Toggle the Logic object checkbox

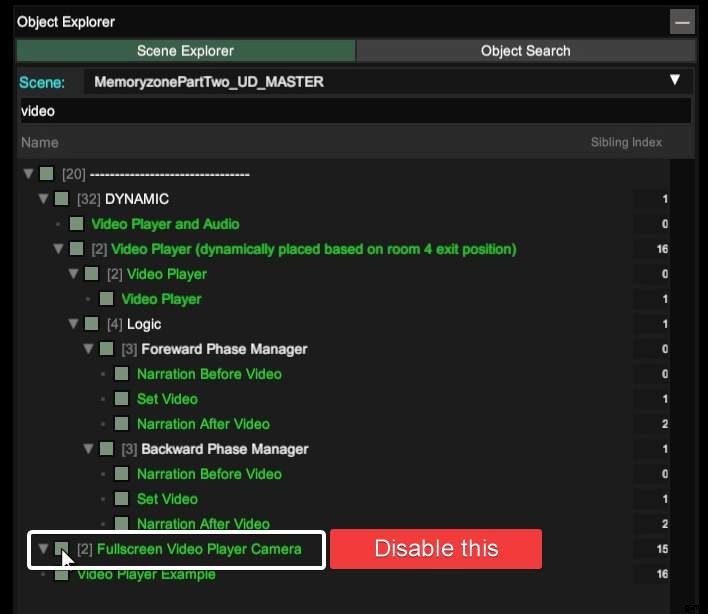[92, 324]
